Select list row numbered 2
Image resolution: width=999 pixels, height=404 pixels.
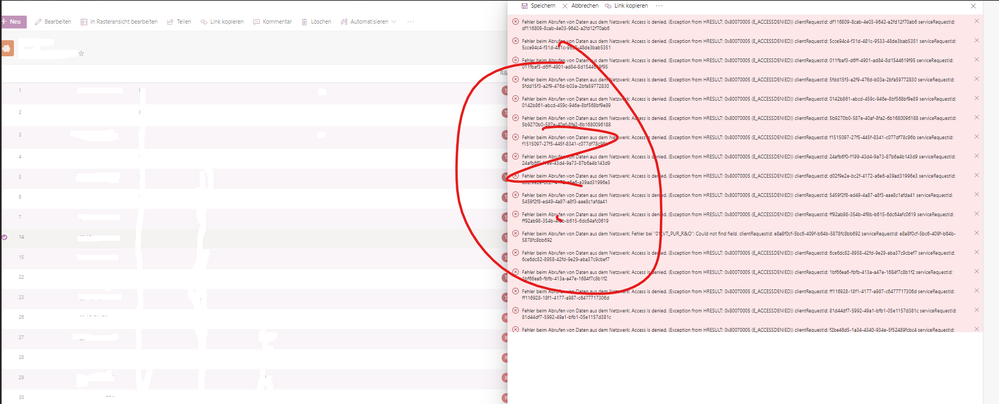point(254,112)
